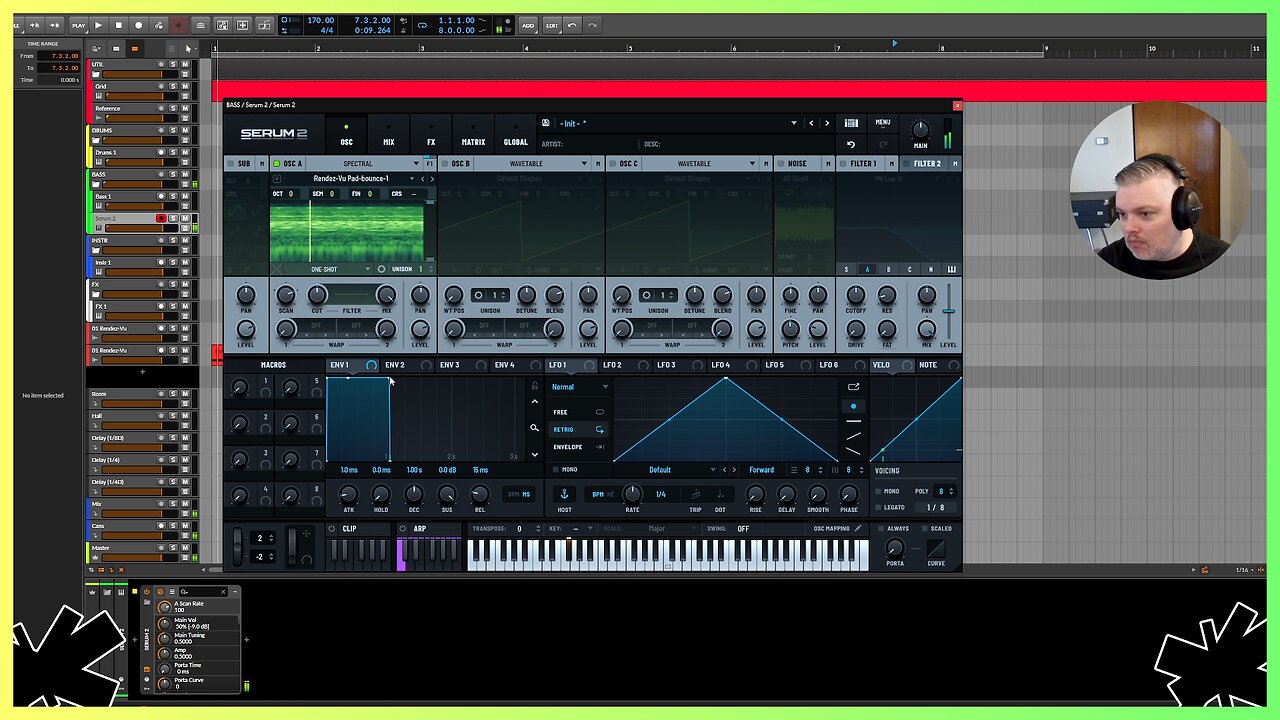
Task: Check the MONO voicing checkbox
Action: pyautogui.click(x=878, y=491)
